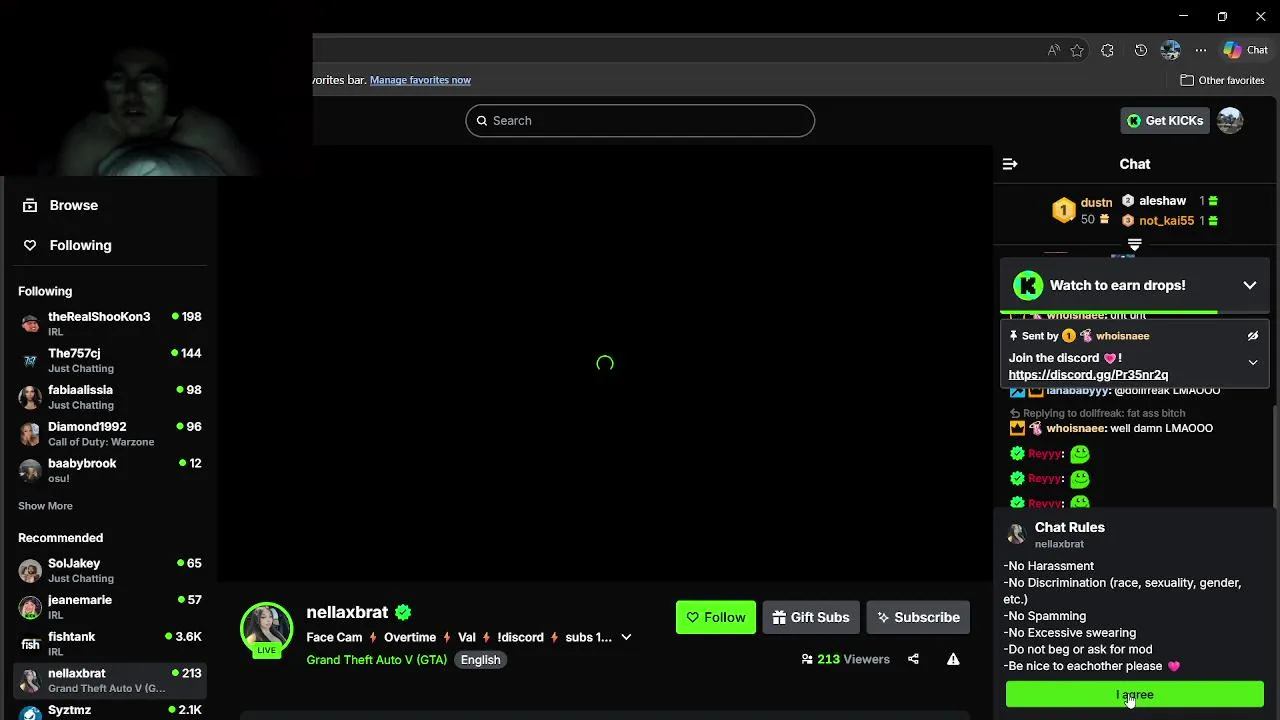Image resolution: width=1280 pixels, height=720 pixels.
Task: Click the English language tag
Action: pos(480,660)
